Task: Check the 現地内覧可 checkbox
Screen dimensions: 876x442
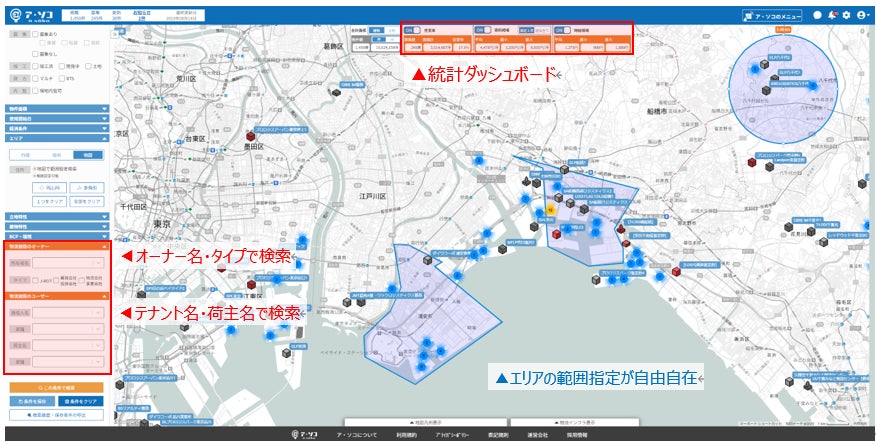Action: point(35,91)
